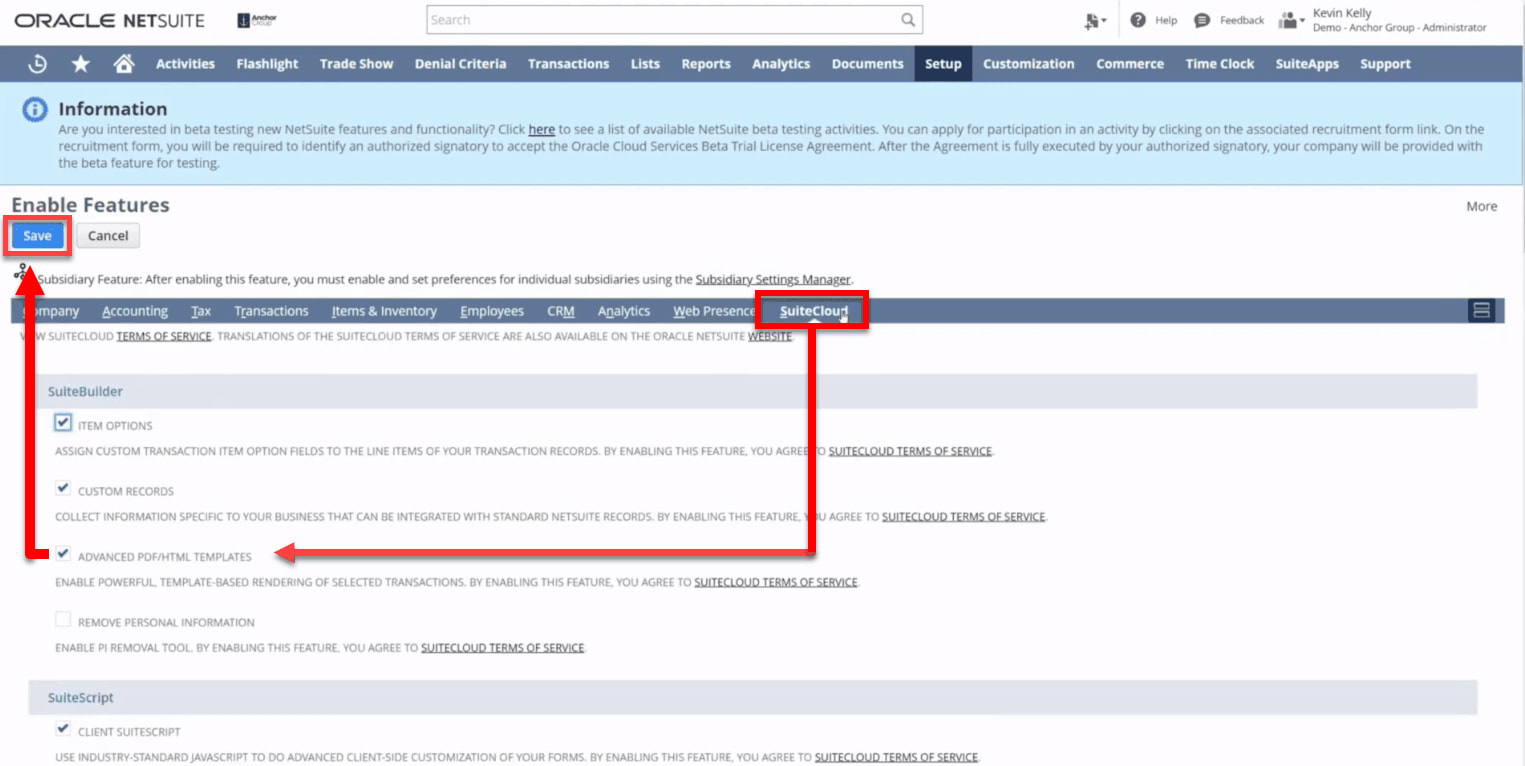The height and width of the screenshot is (766, 1525).
Task: Open the Lists menu
Action: pos(645,64)
